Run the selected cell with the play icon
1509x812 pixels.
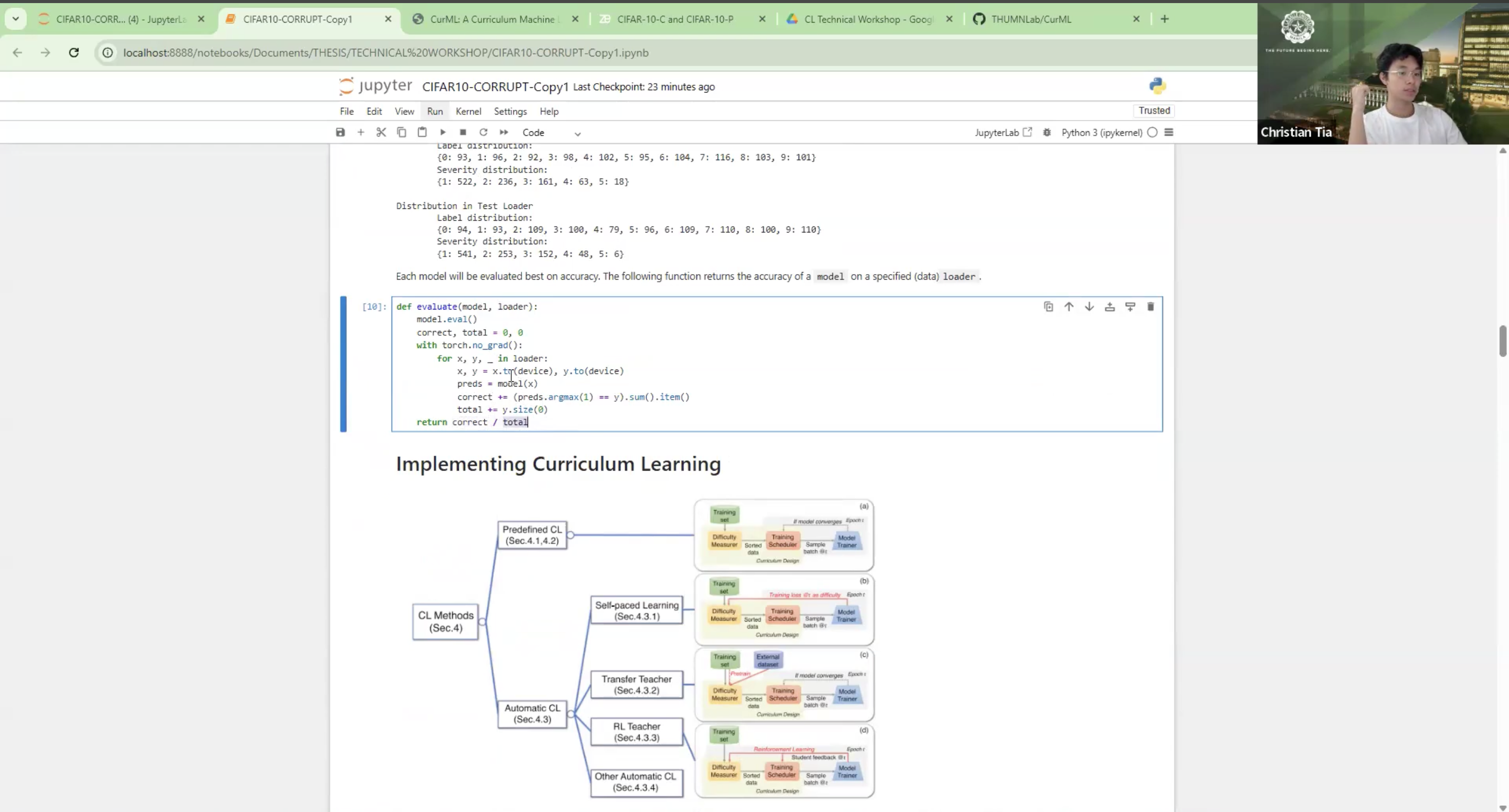click(443, 132)
